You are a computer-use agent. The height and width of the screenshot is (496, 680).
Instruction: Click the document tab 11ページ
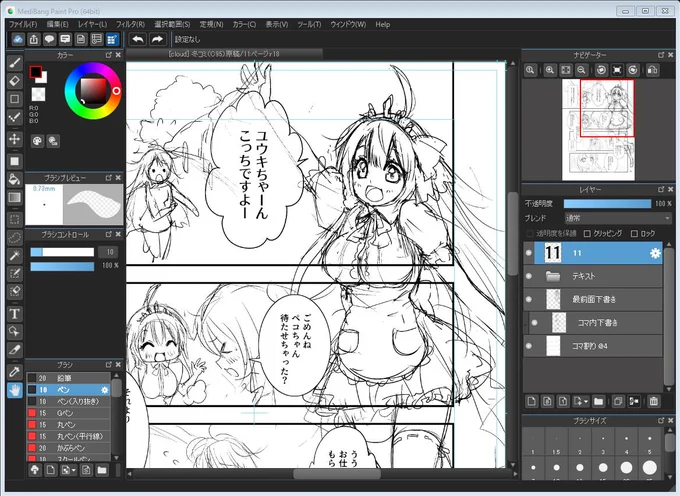coord(224,54)
